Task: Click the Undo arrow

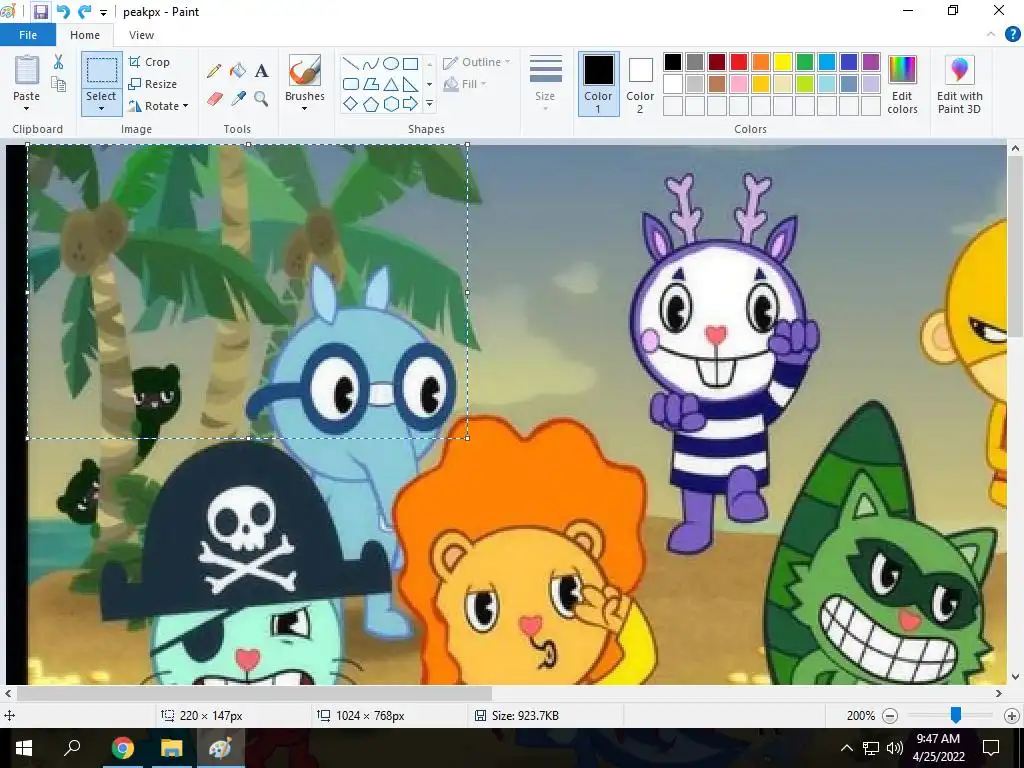Action: [x=63, y=12]
